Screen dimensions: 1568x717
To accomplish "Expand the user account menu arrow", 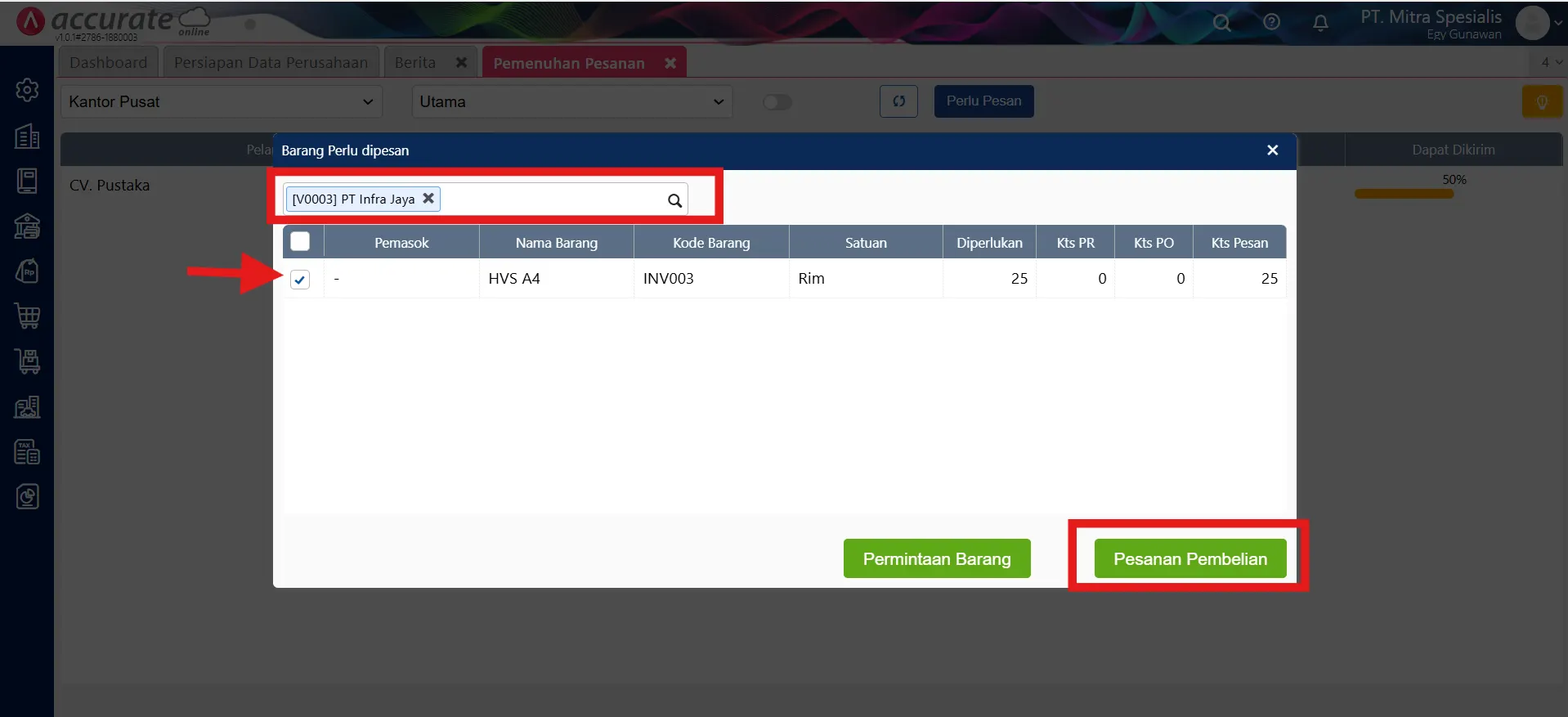I will pos(1558,23).
